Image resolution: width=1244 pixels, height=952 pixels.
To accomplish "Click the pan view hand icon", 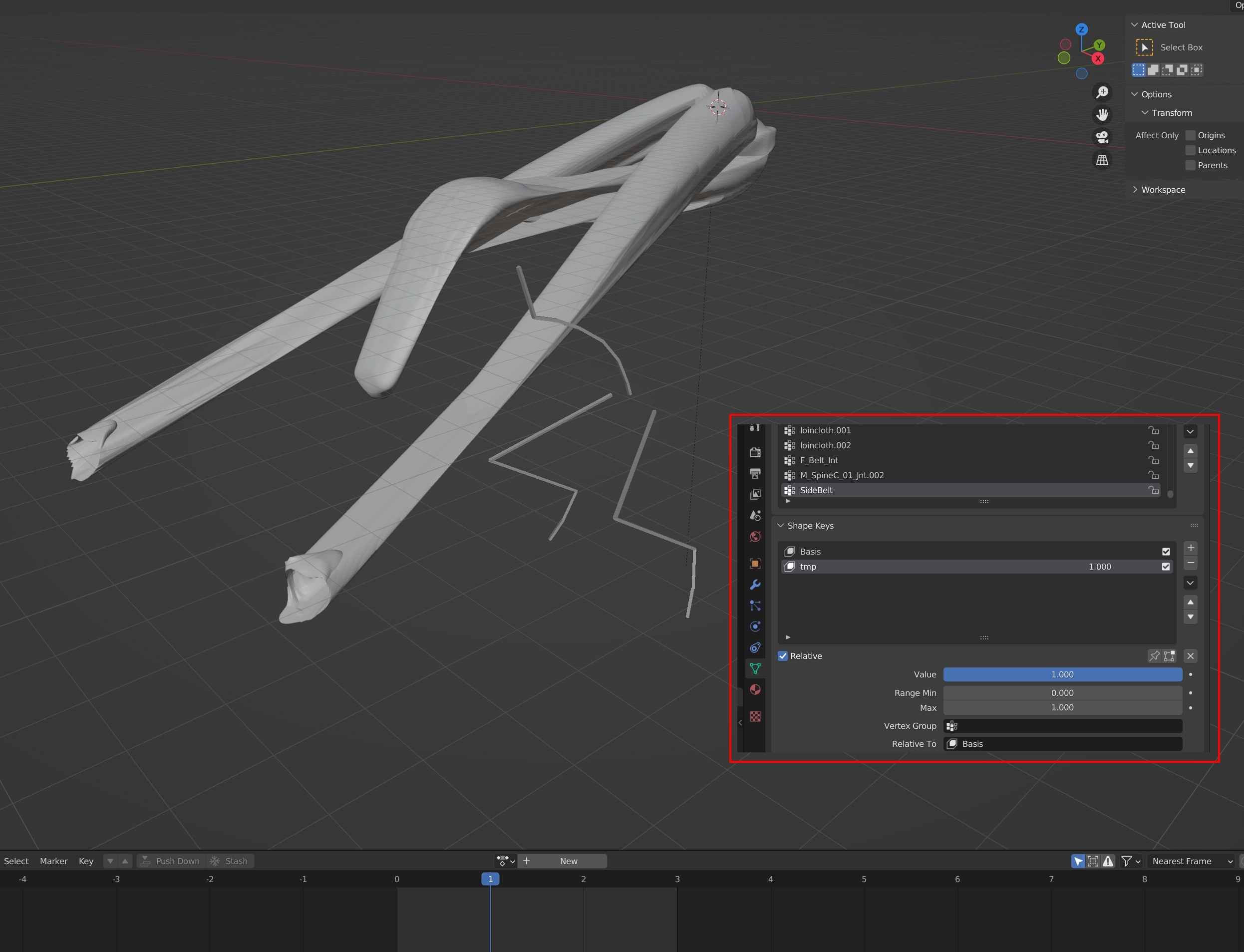I will [x=1102, y=115].
